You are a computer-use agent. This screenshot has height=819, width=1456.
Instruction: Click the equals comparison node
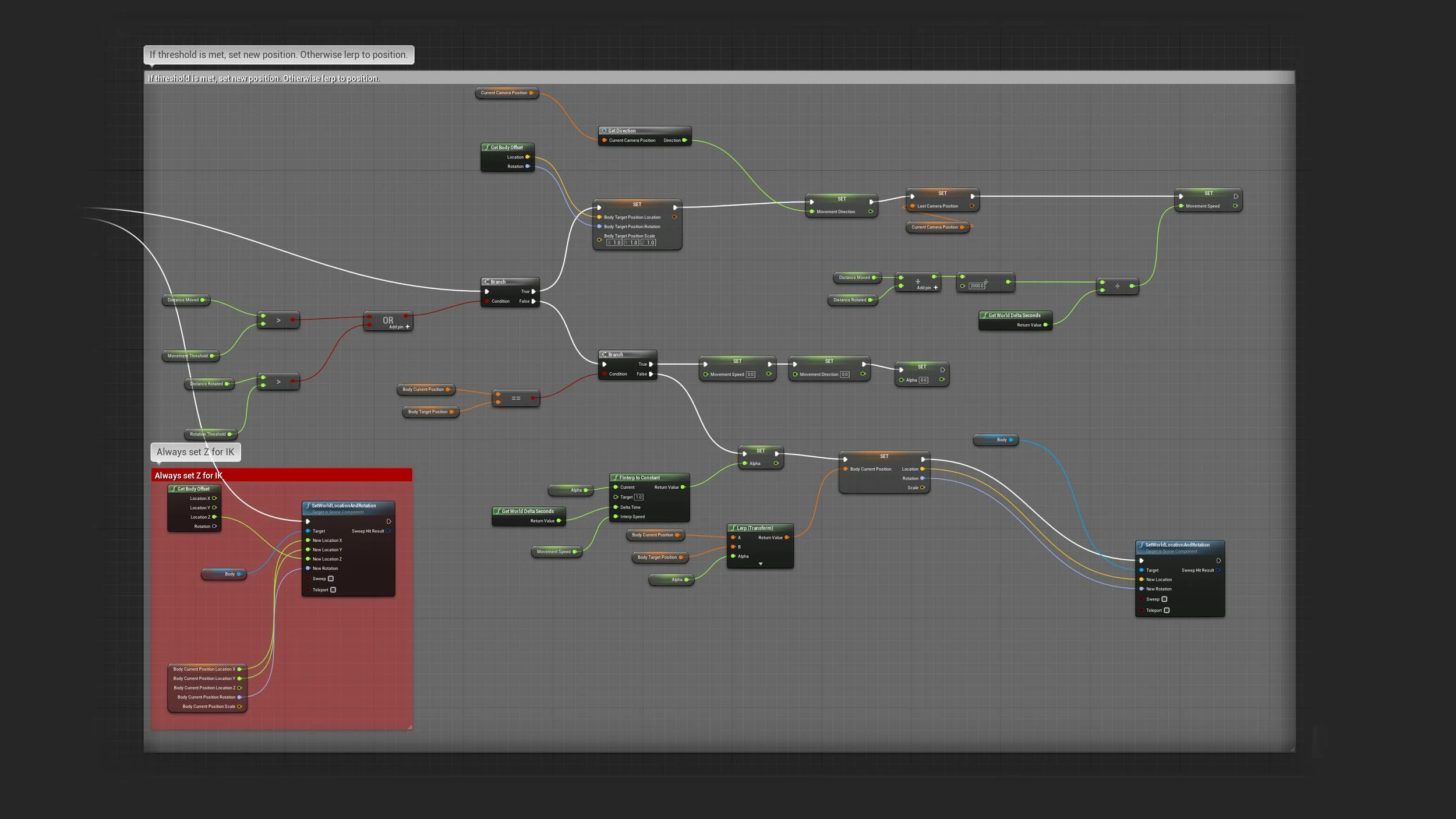coord(516,398)
